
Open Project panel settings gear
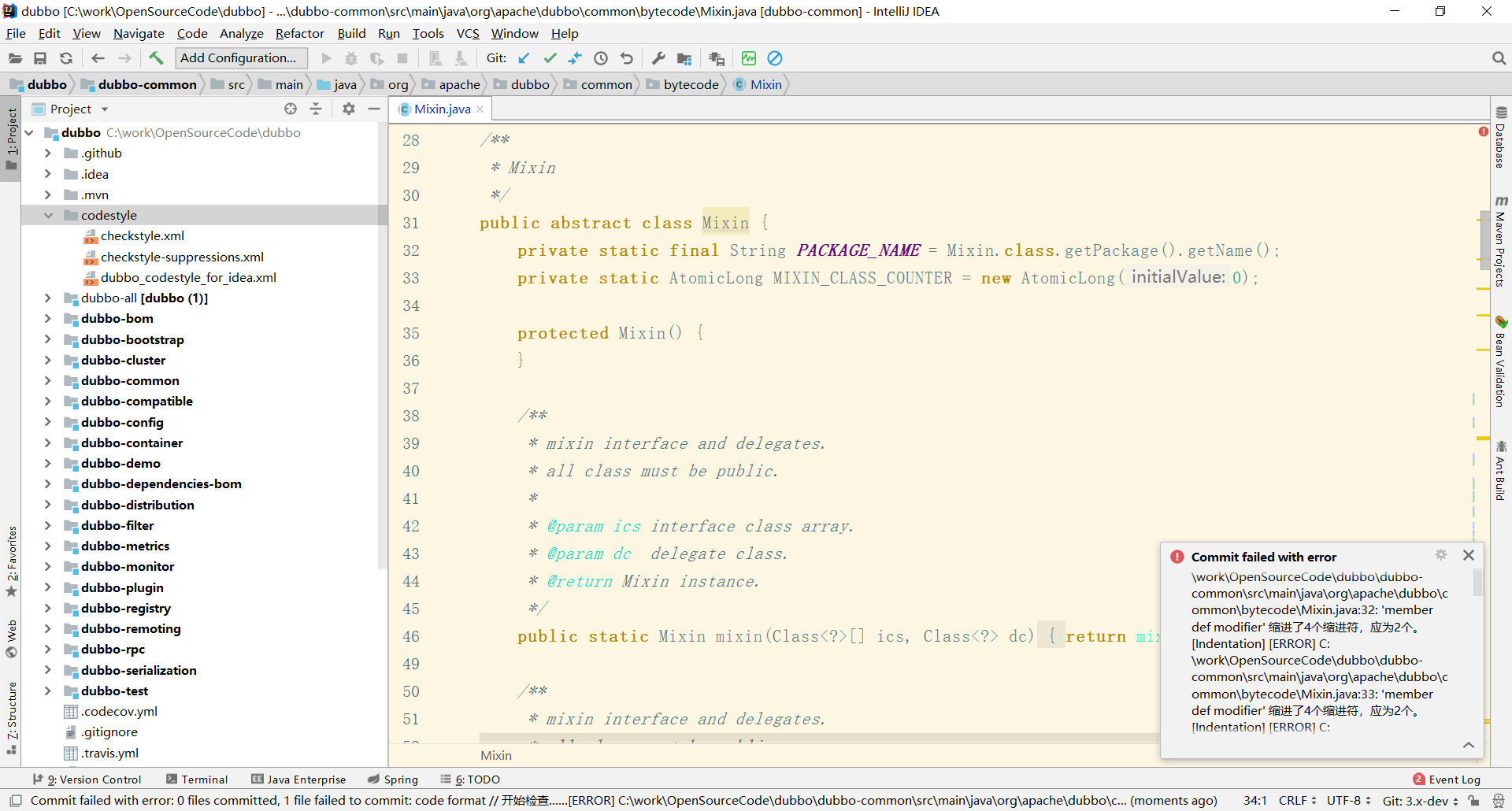tap(349, 109)
